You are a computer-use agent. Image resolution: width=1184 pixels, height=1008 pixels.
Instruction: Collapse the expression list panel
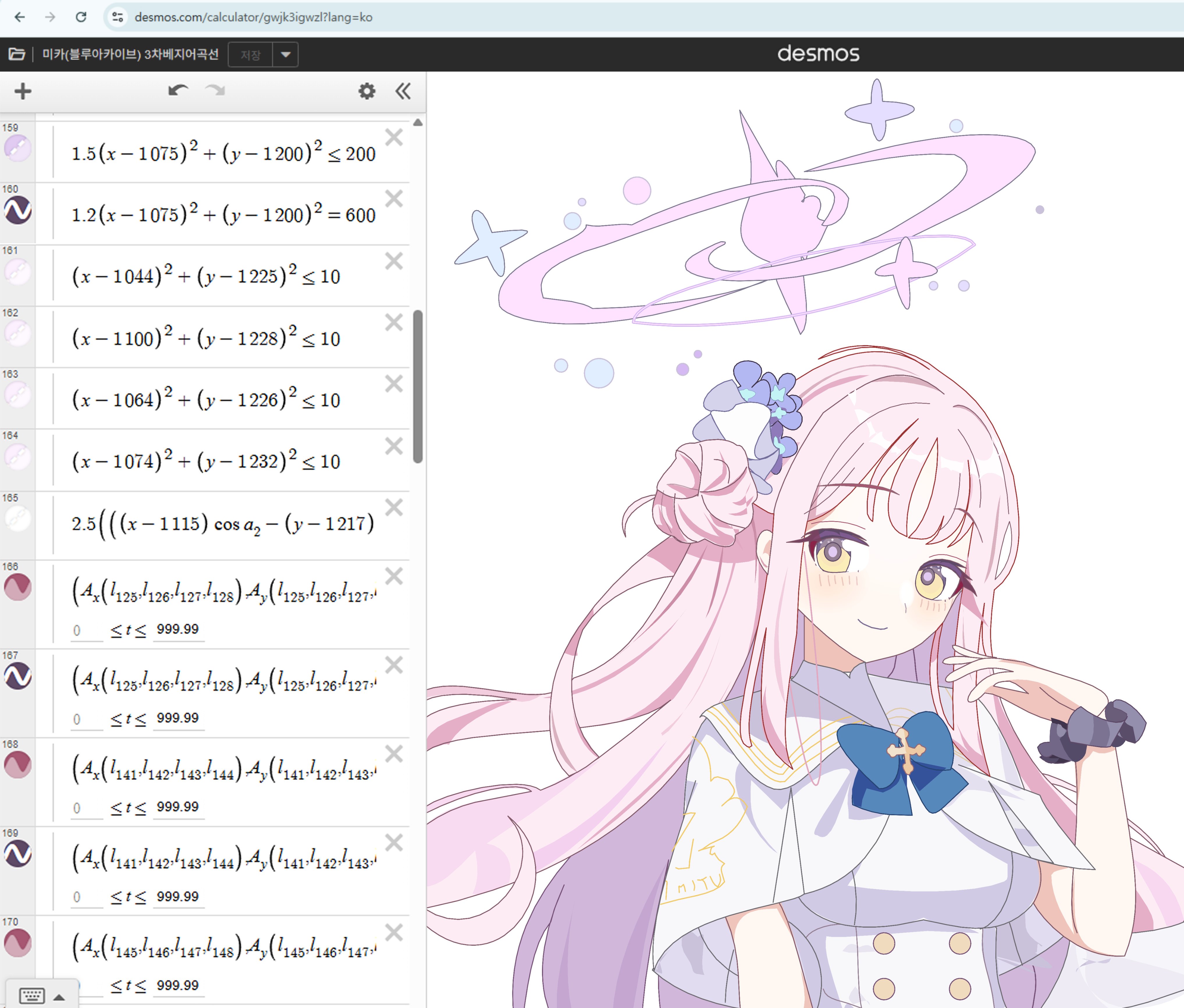click(x=403, y=91)
